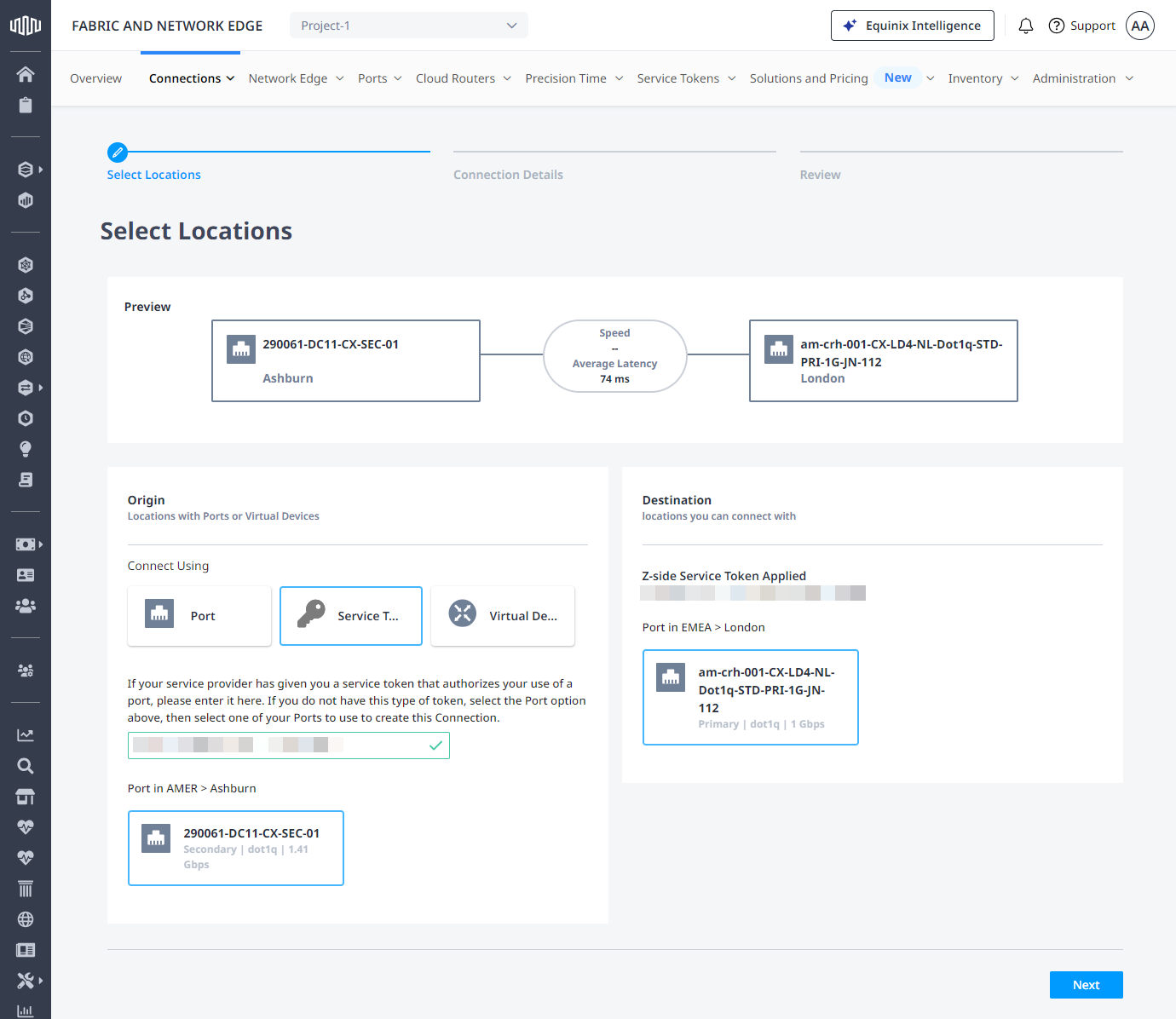
Task: Open the clipboard icon in sidebar
Action: click(x=26, y=105)
